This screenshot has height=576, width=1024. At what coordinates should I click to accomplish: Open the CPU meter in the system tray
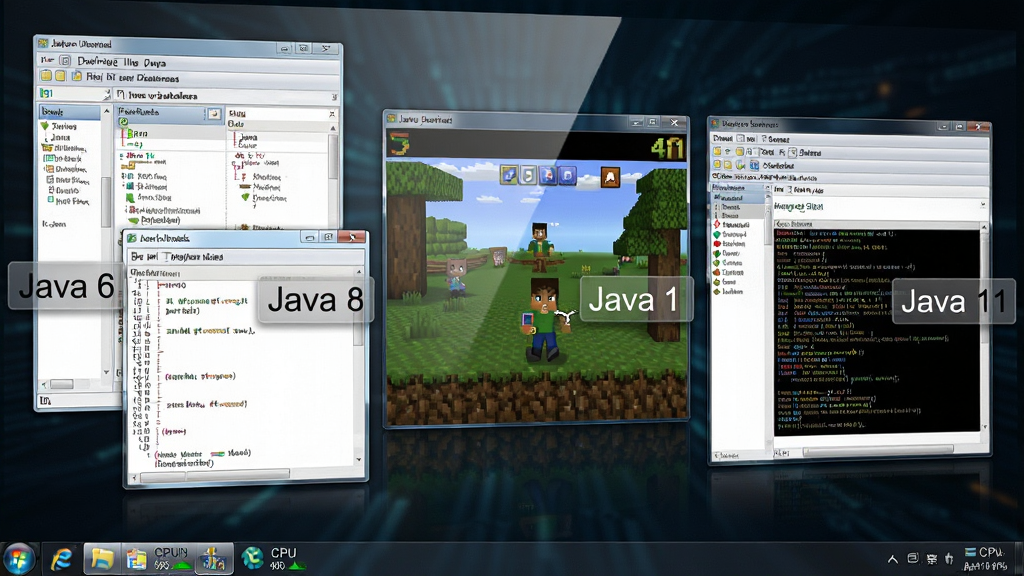tap(985, 559)
